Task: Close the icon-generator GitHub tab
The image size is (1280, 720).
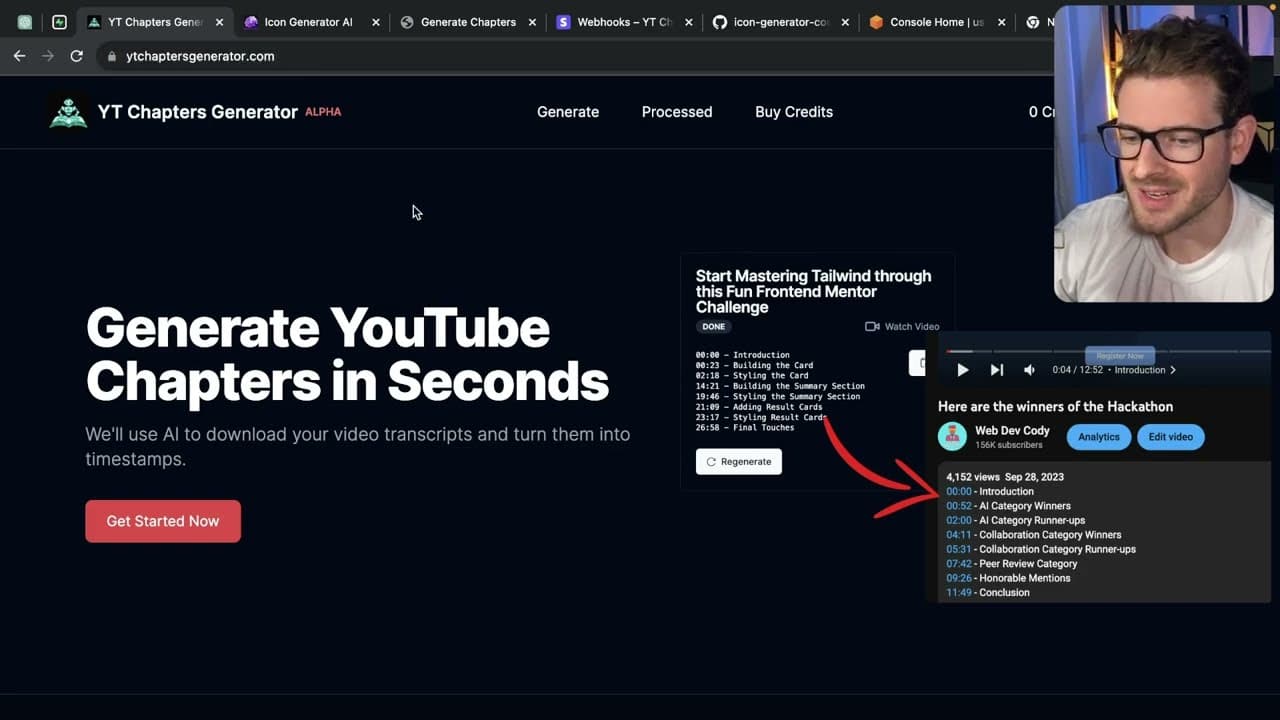Action: click(846, 22)
